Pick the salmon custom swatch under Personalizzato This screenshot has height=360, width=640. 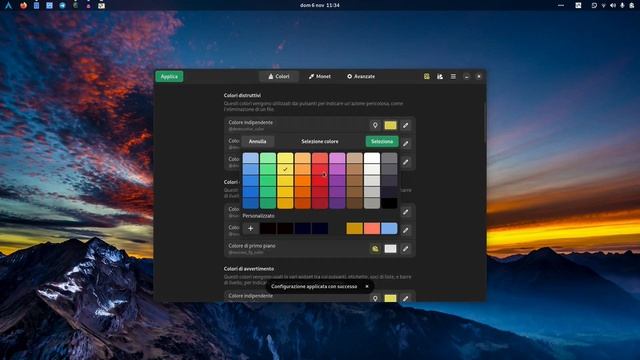(372, 229)
